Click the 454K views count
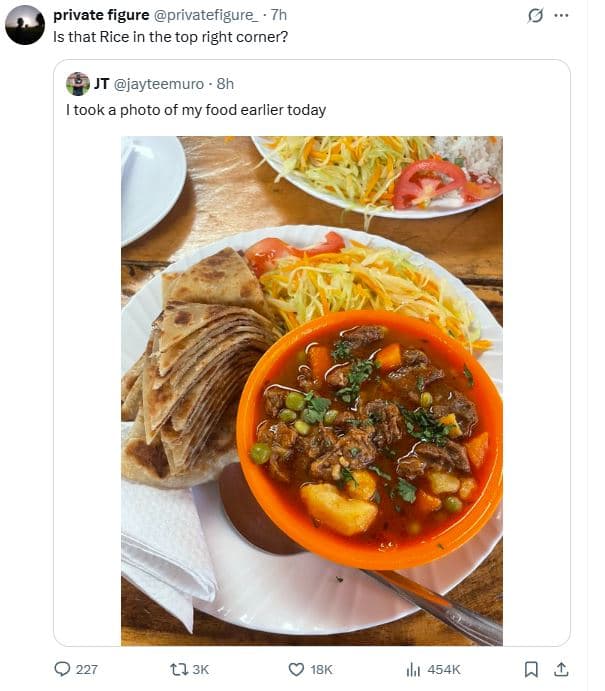The width and height of the screenshot is (605, 691). click(443, 669)
